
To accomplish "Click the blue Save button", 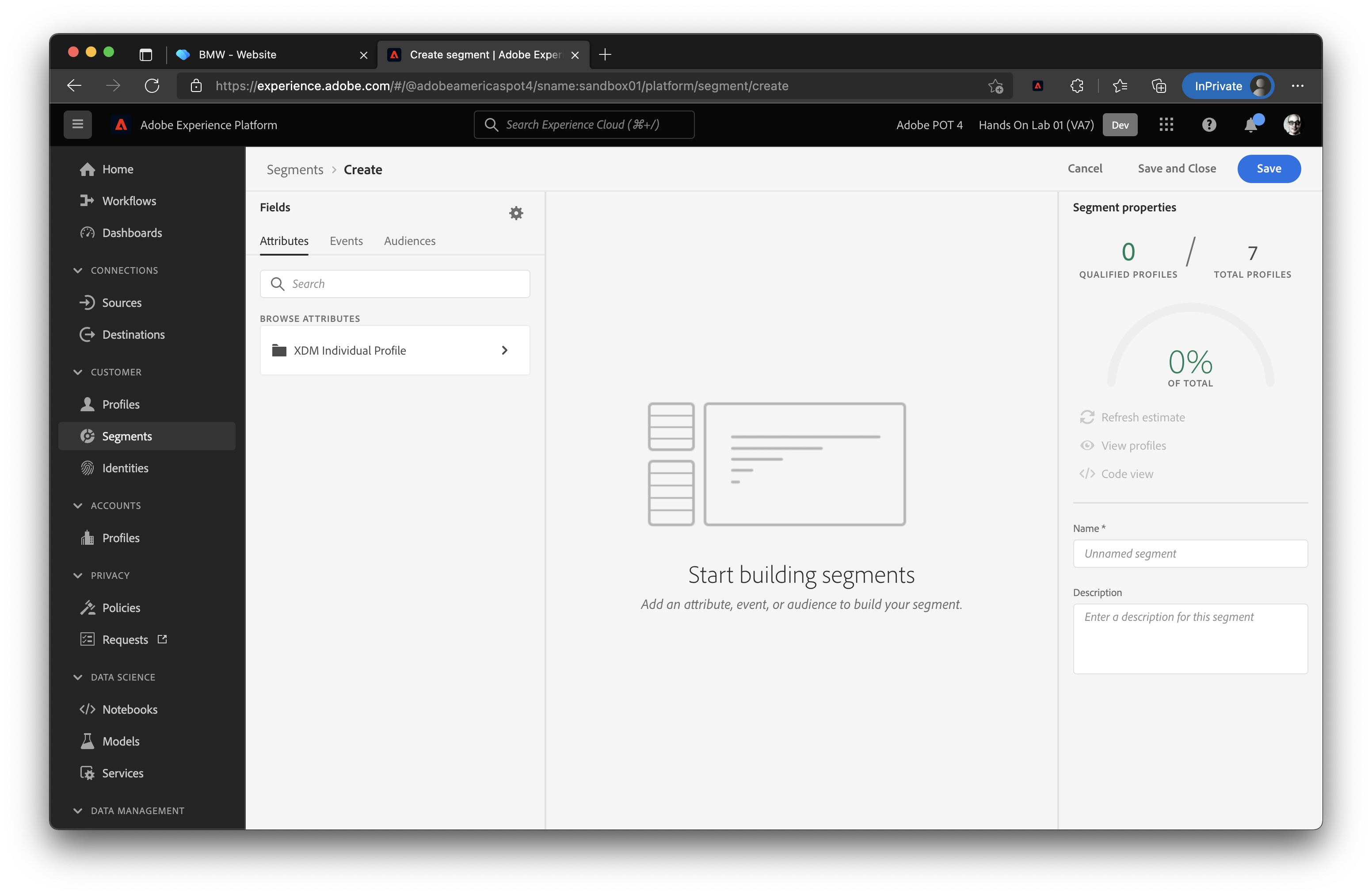I will pos(1268,168).
